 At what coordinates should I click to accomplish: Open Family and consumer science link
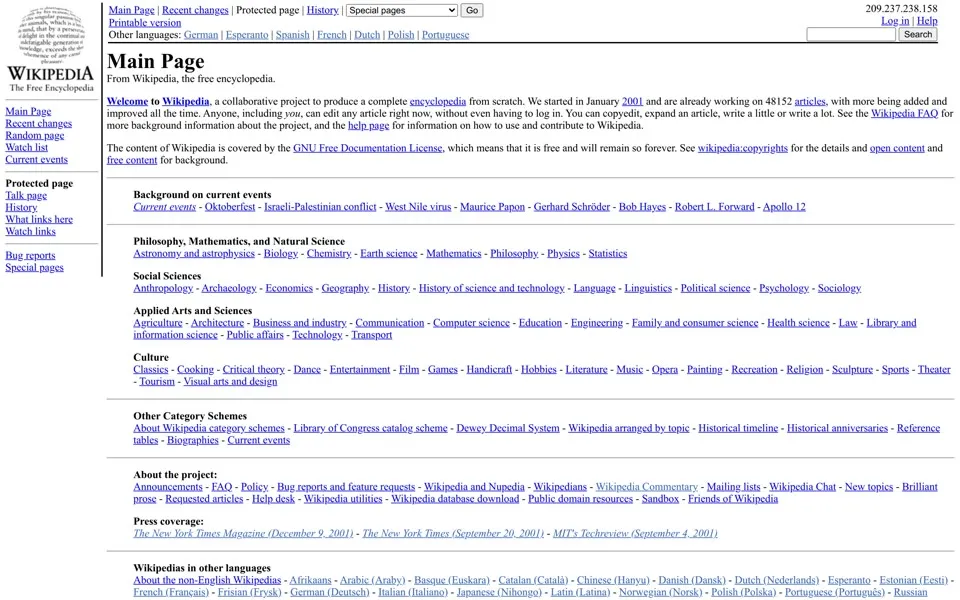click(x=695, y=323)
